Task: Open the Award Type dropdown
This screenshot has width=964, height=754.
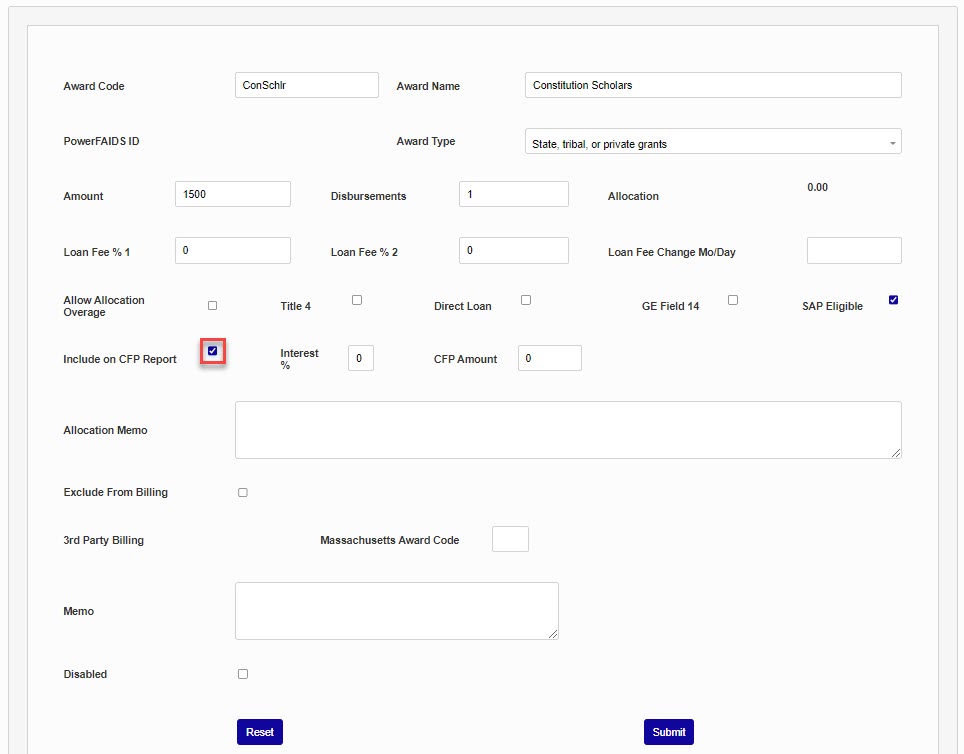Action: 712,142
